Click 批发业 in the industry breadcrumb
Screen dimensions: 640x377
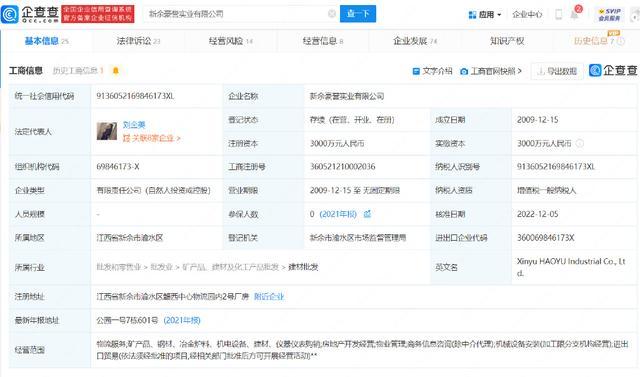click(x=162, y=267)
